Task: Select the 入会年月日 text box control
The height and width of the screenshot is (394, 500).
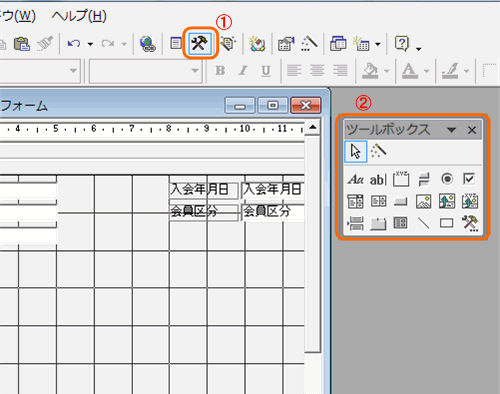Action: pos(273,190)
